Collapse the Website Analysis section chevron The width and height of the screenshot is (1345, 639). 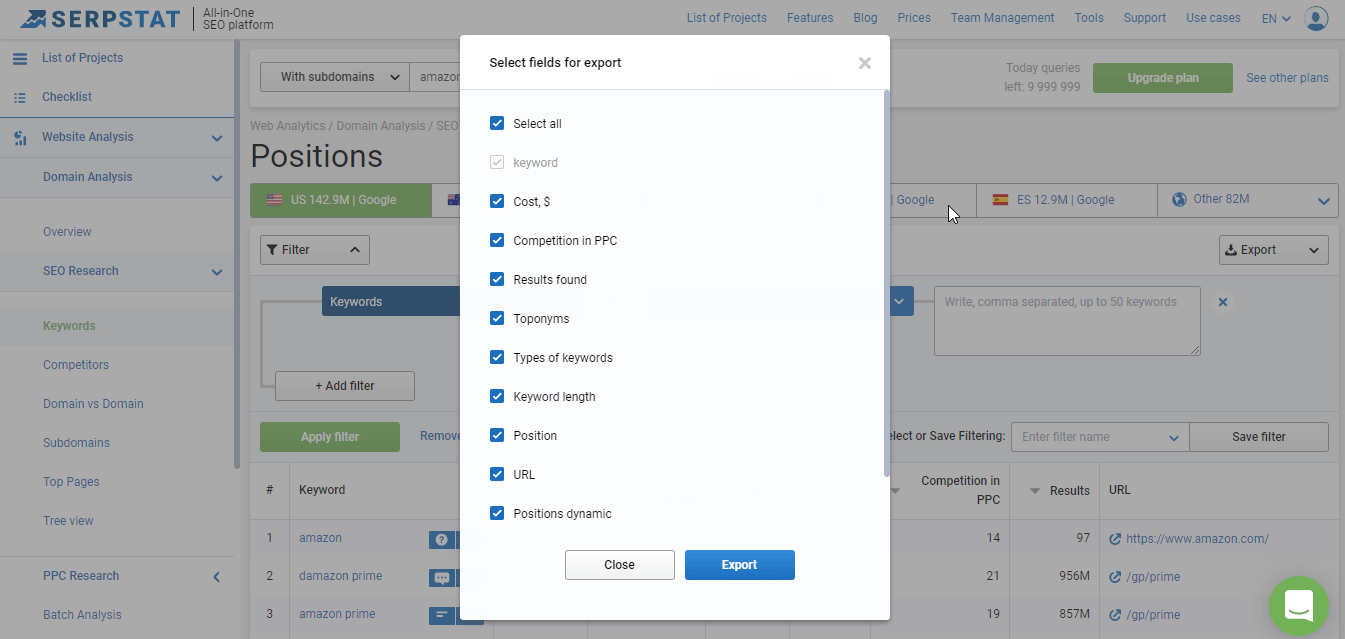pos(216,138)
